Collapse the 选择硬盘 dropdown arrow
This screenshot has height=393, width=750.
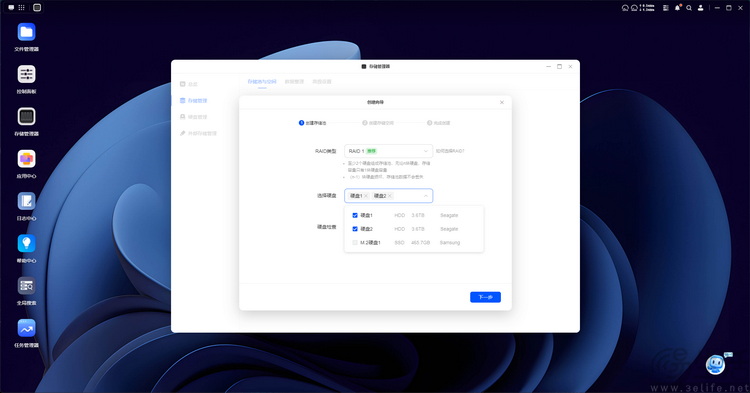[x=426, y=196]
